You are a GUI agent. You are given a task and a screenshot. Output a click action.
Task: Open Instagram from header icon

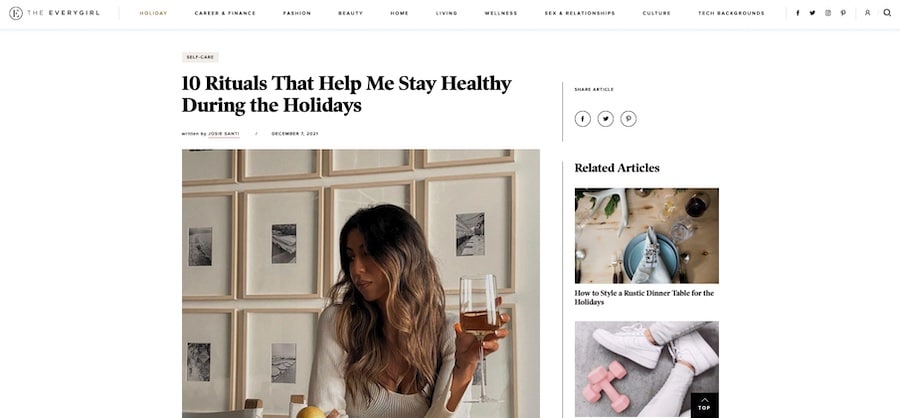click(x=828, y=13)
